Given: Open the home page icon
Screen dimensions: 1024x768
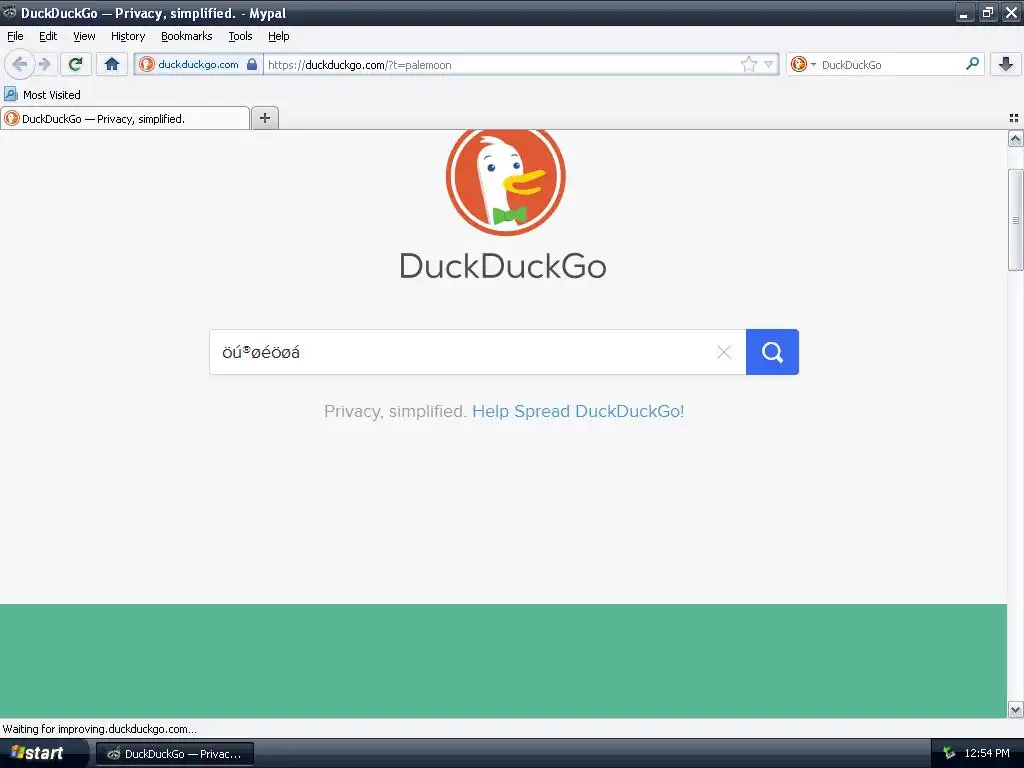Looking at the screenshot, I should click(x=112, y=64).
